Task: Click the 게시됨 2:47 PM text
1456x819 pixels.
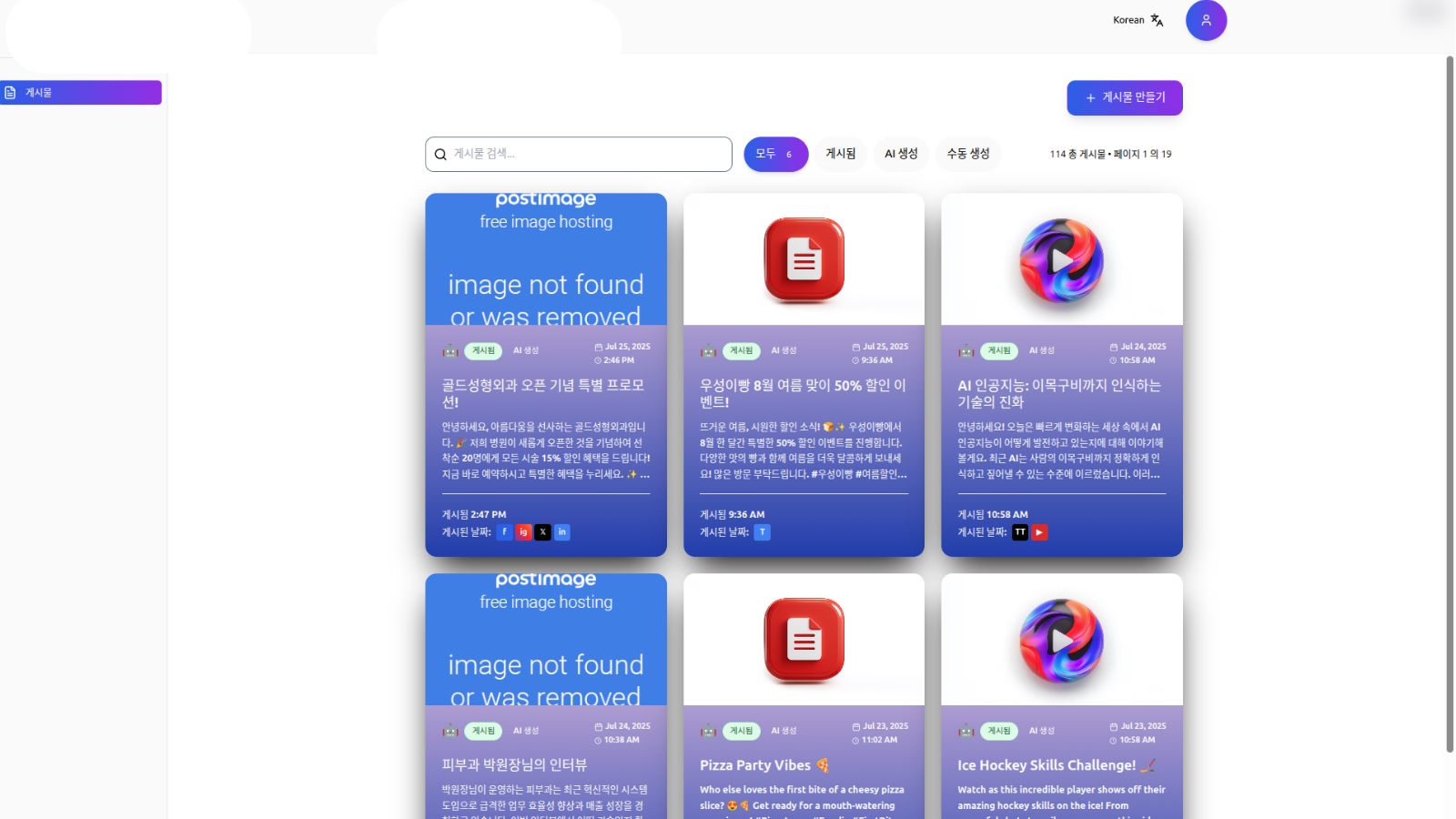Action: click(x=474, y=515)
